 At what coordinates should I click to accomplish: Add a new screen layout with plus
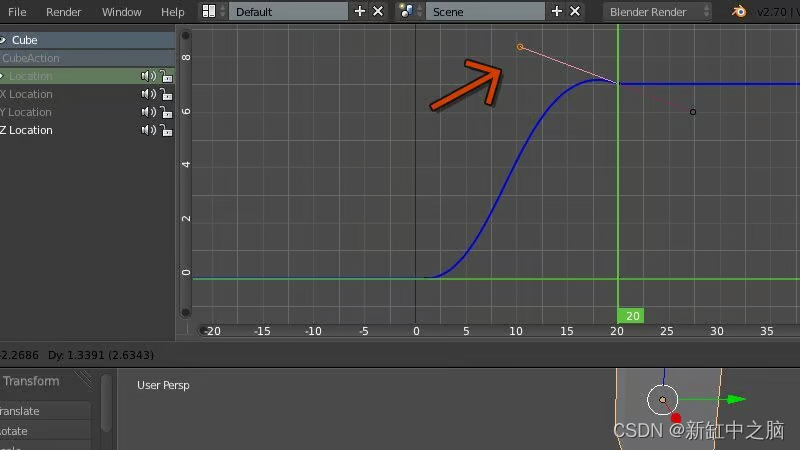[360, 11]
